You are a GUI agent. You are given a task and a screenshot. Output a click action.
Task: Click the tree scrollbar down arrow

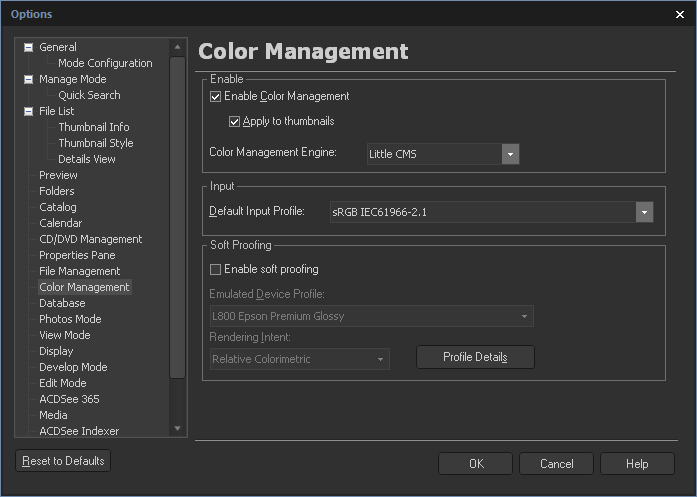(x=178, y=429)
